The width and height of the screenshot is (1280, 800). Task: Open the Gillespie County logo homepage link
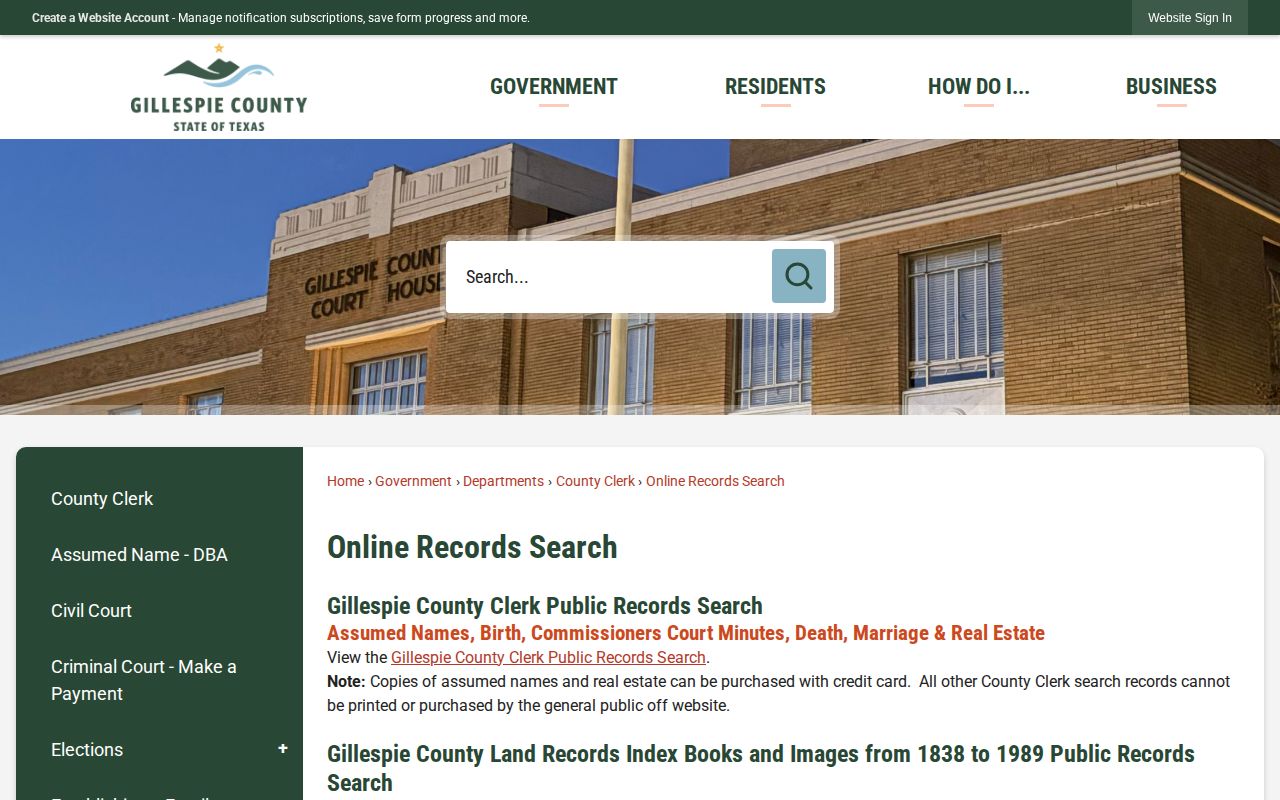coord(219,87)
